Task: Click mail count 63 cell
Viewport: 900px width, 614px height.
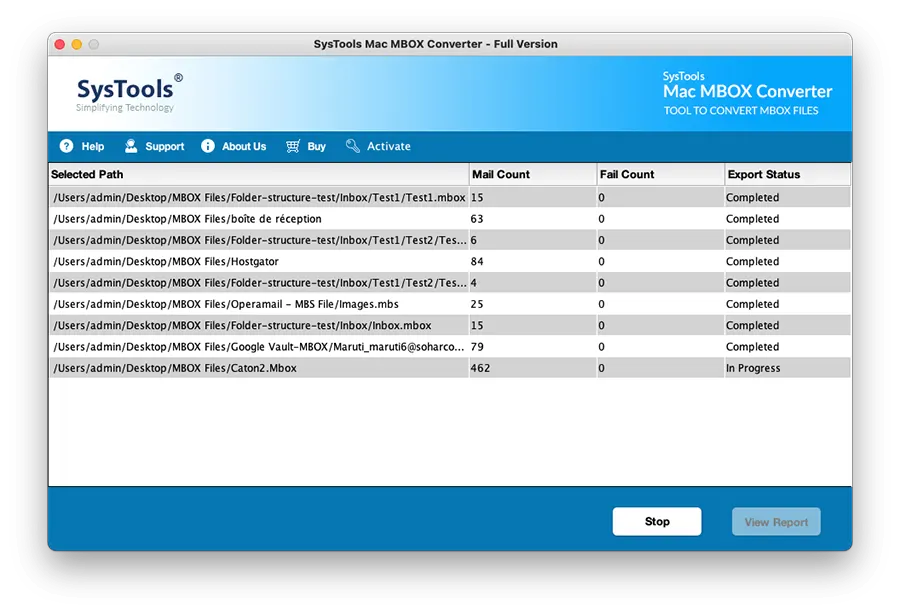Action: 533,219
